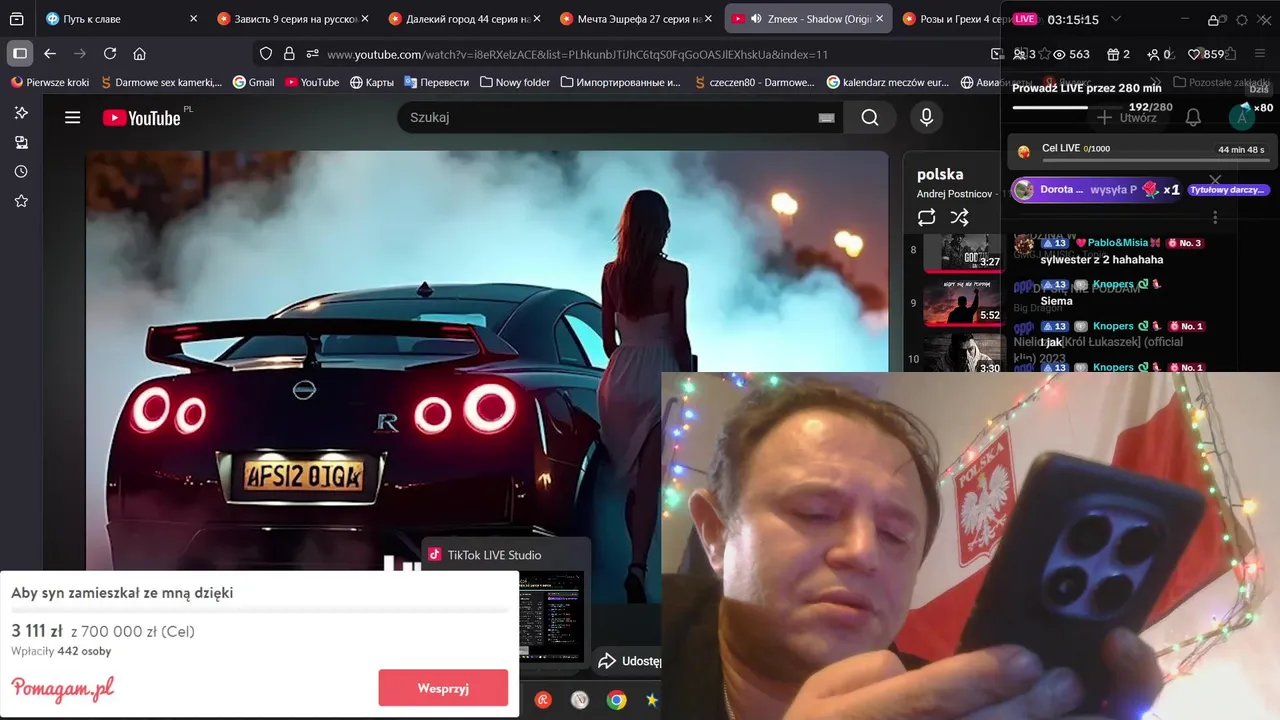
Task: Open 'czeczen80' bookmark
Action: click(x=755, y=82)
